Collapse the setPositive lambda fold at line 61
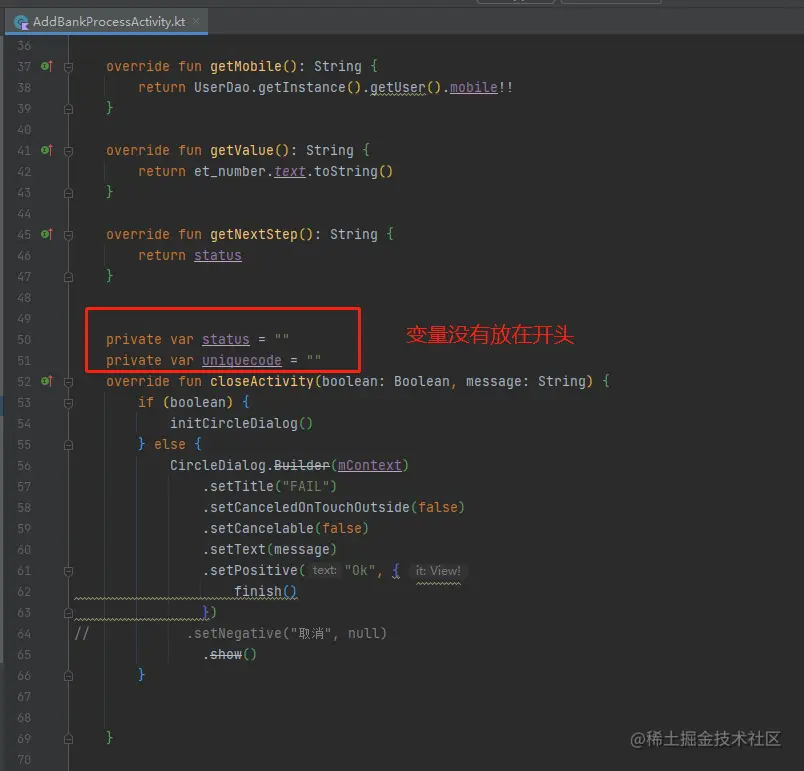804x771 pixels. pos(68,571)
